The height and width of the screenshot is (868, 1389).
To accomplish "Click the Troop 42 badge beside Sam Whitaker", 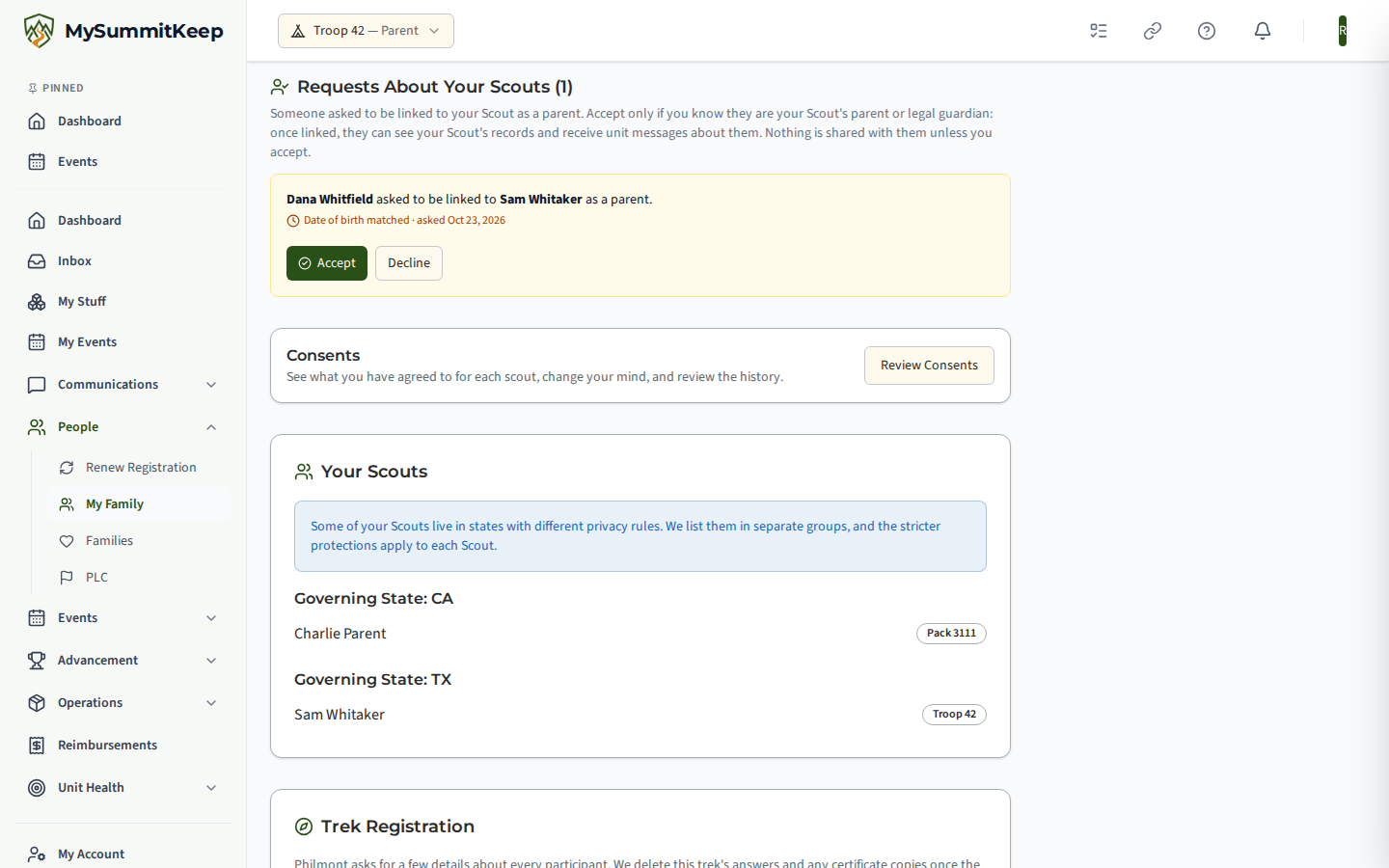I will tap(954, 715).
